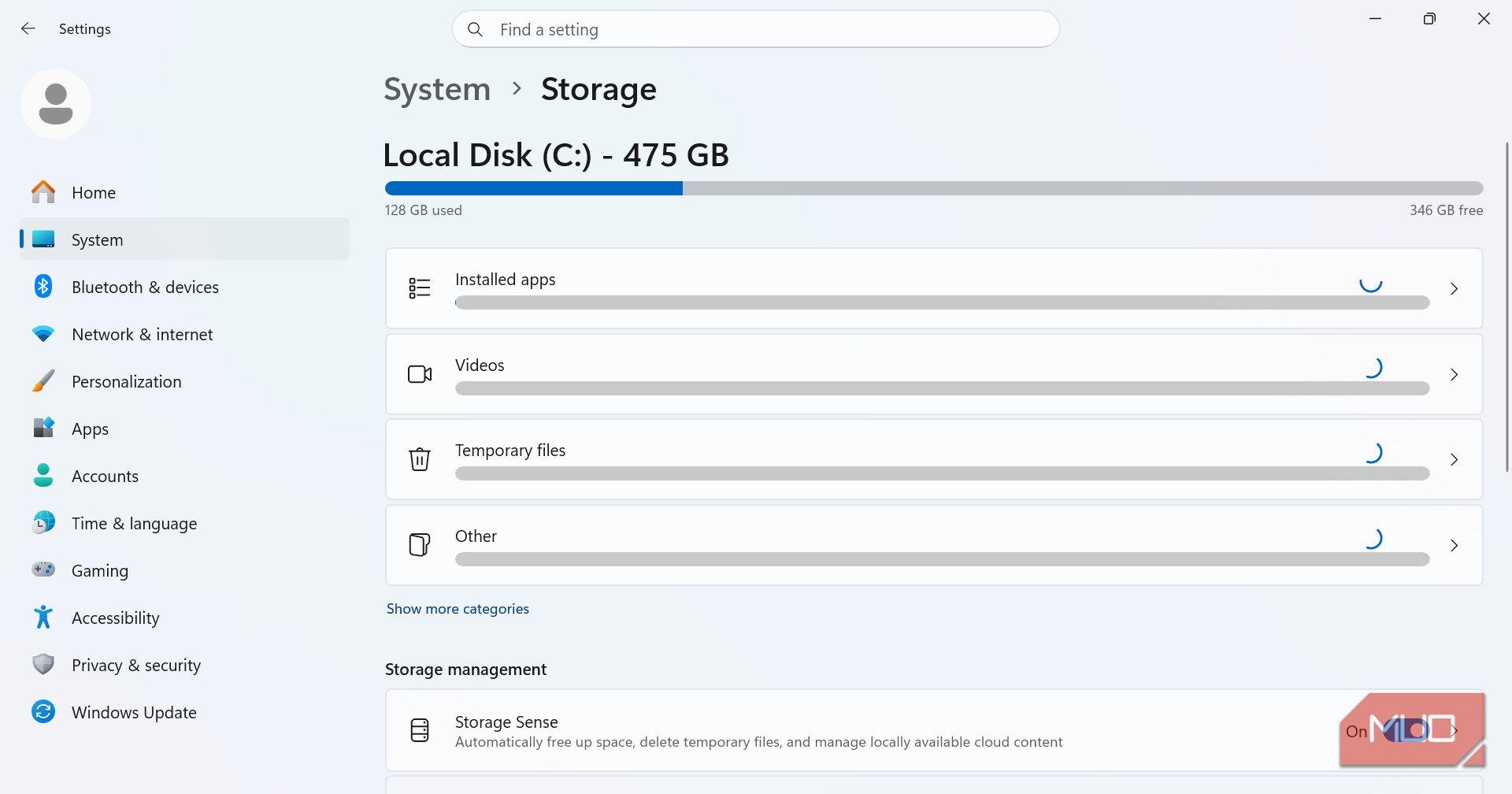Open the System menu item

click(184, 239)
